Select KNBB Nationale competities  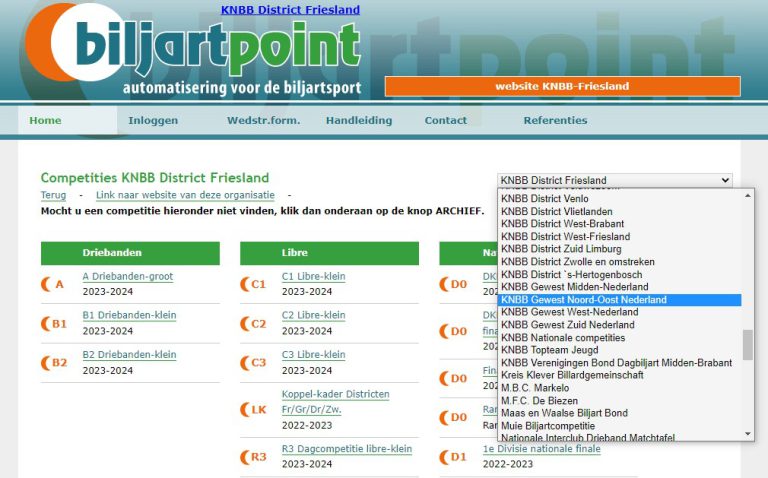tap(619, 337)
